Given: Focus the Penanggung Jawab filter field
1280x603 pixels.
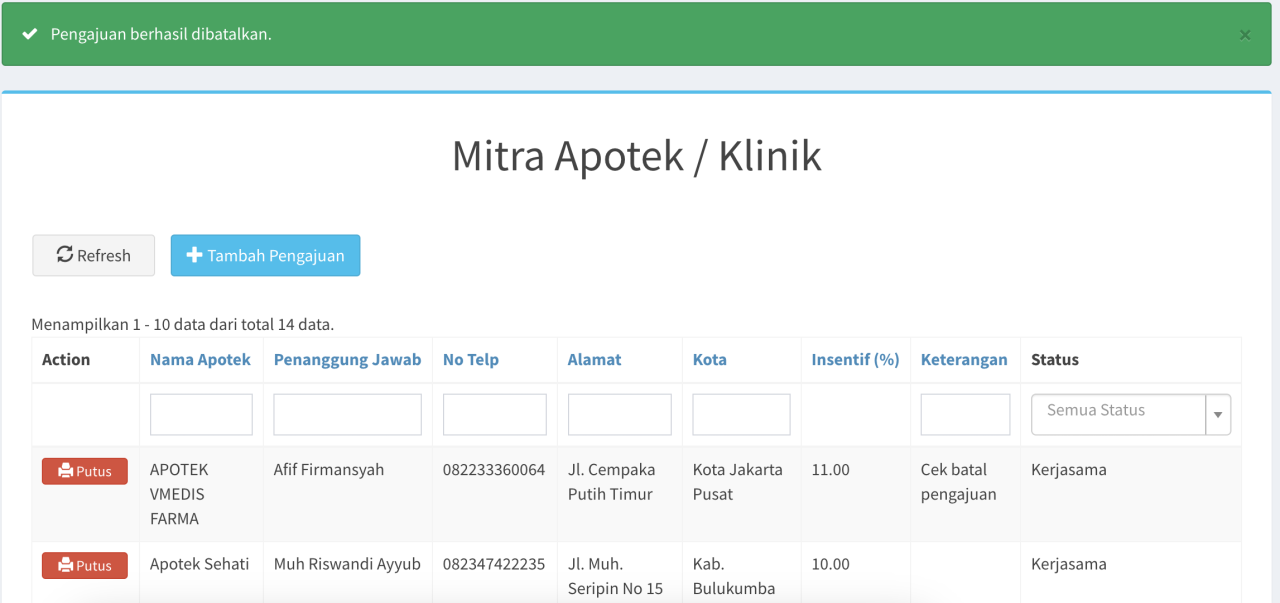Looking at the screenshot, I should pos(347,414).
